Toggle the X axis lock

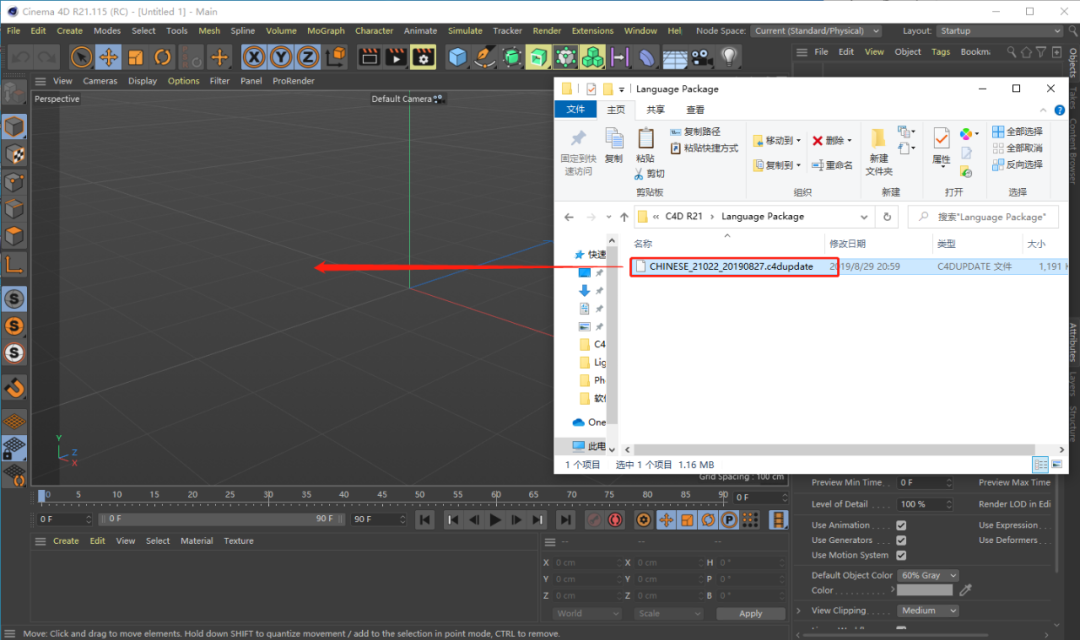[x=254, y=57]
